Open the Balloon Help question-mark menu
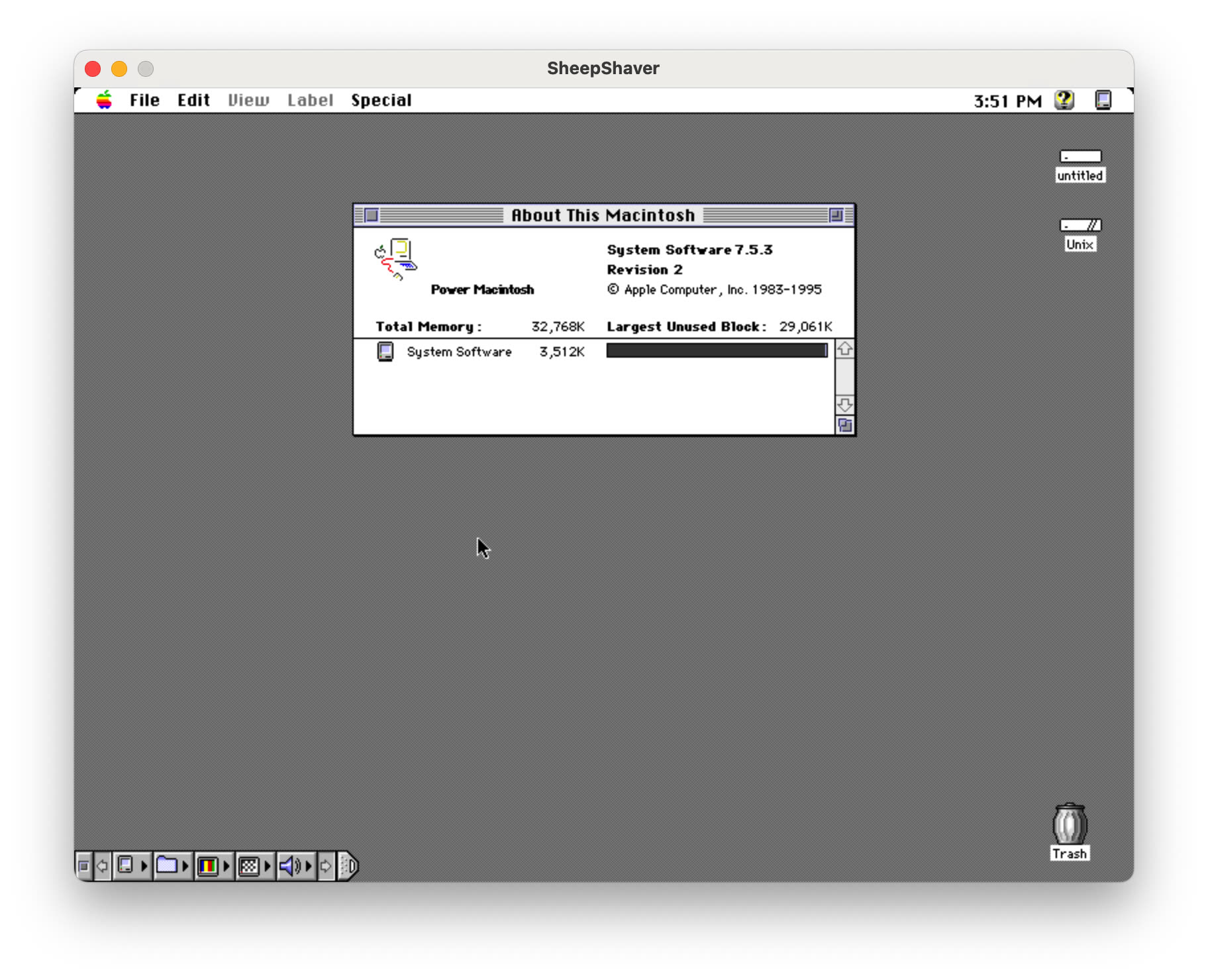 click(1064, 100)
